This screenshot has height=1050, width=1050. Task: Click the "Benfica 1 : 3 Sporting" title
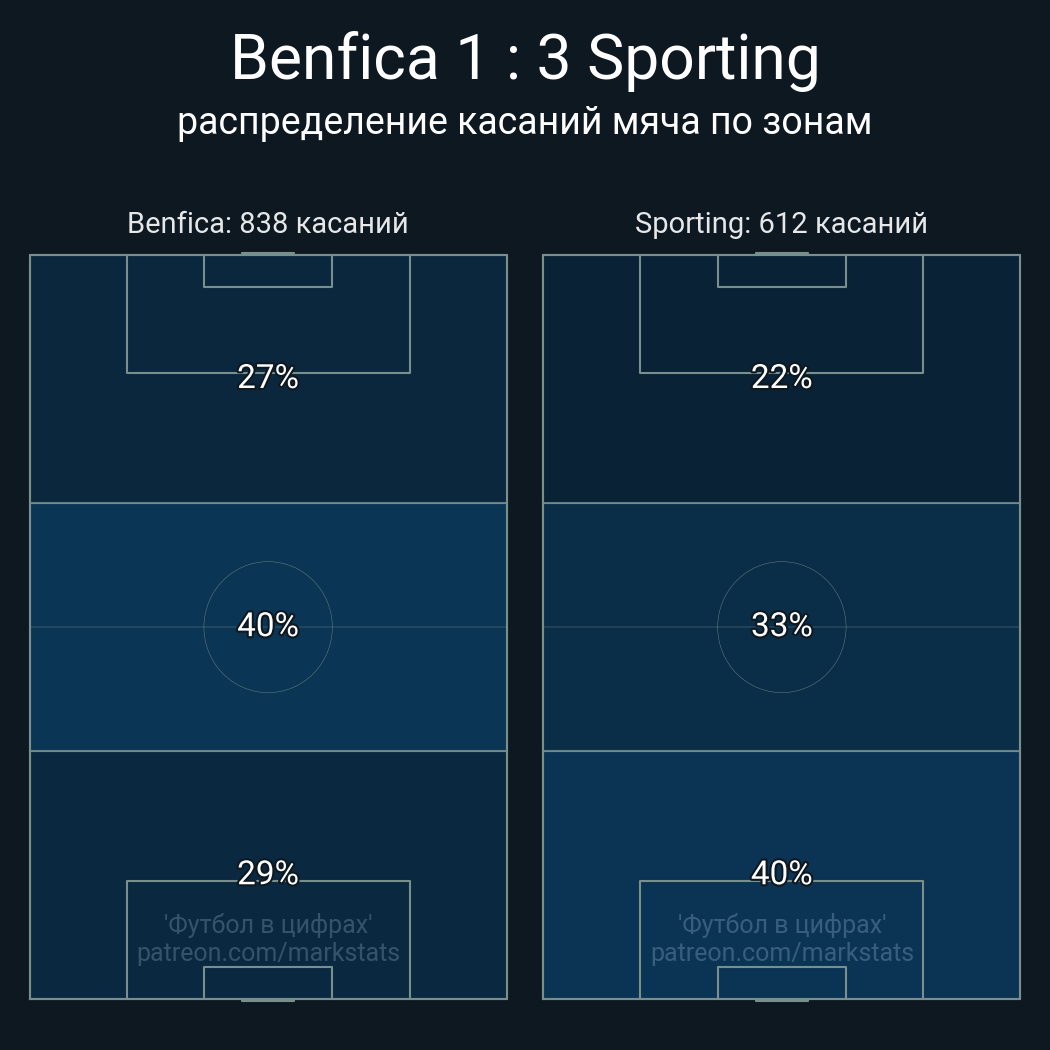click(525, 58)
